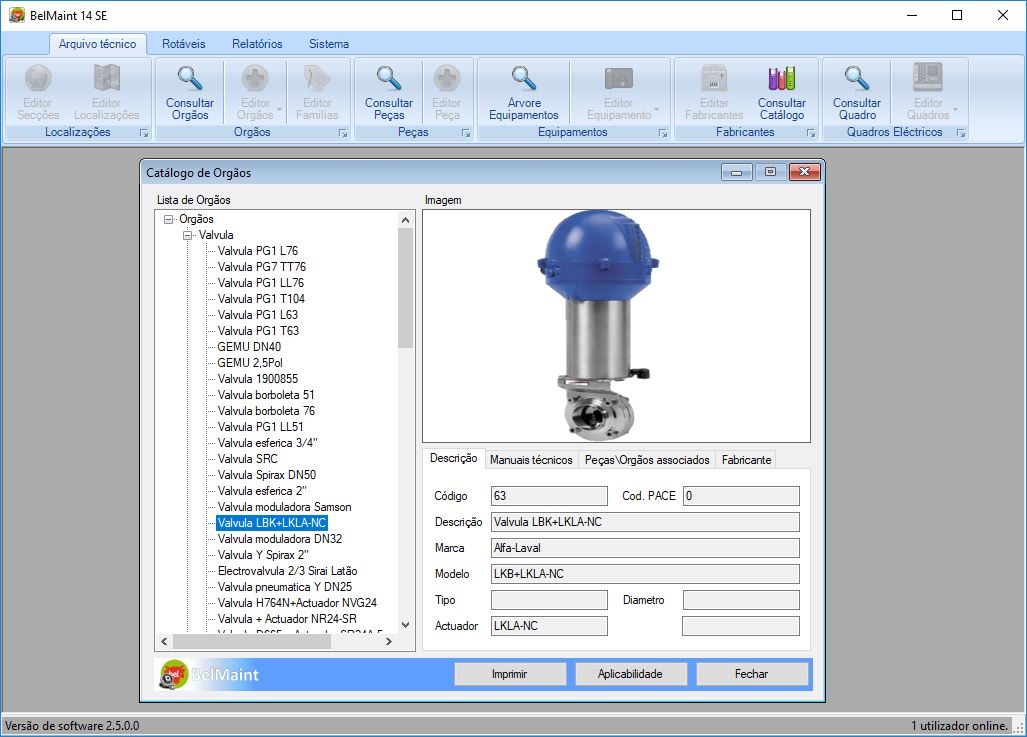This screenshot has width=1027, height=737.
Task: Click the tree list vertical scrollbar thumb
Action: [405, 290]
